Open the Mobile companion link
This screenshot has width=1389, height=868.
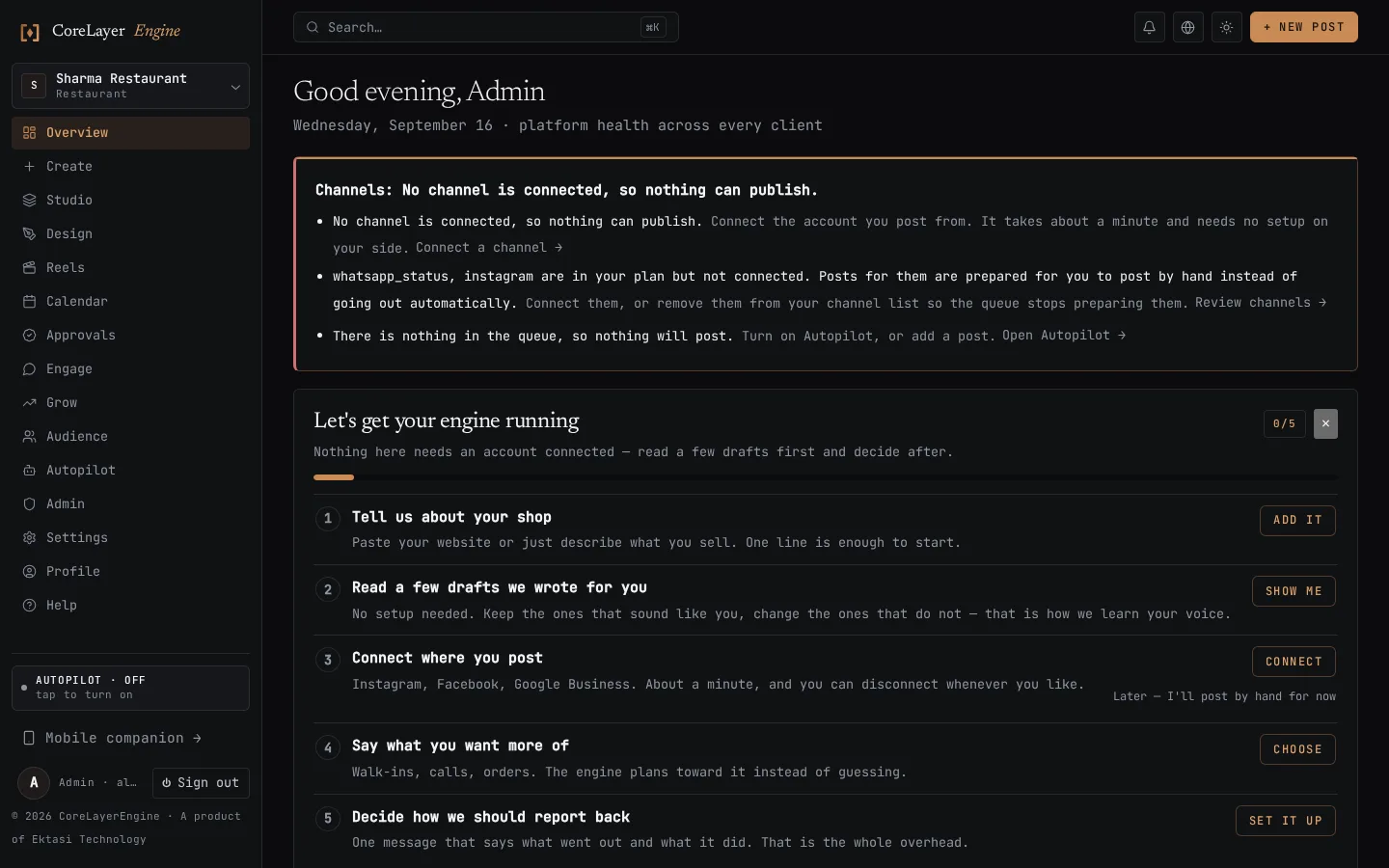click(x=113, y=738)
